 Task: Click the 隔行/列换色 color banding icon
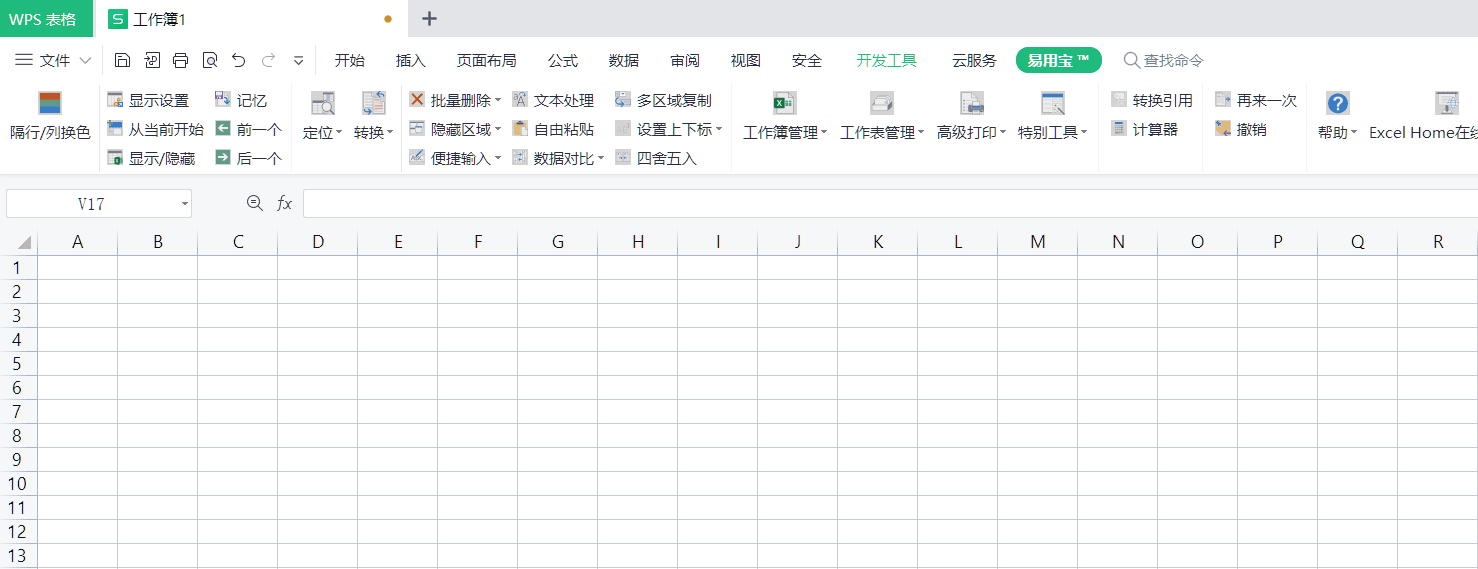50,103
